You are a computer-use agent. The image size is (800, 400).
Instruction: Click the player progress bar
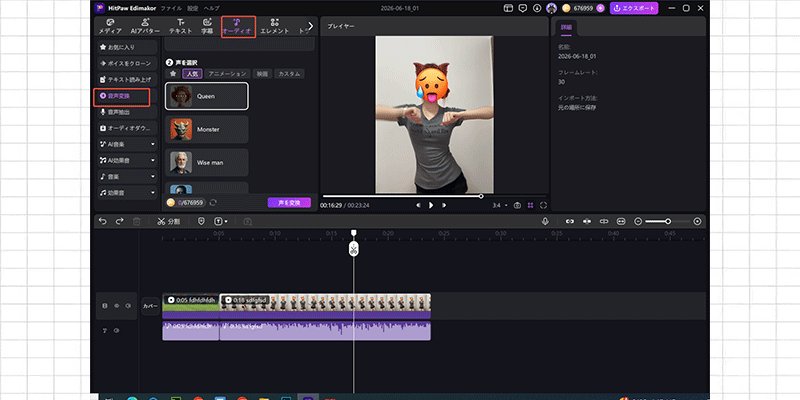(434, 196)
